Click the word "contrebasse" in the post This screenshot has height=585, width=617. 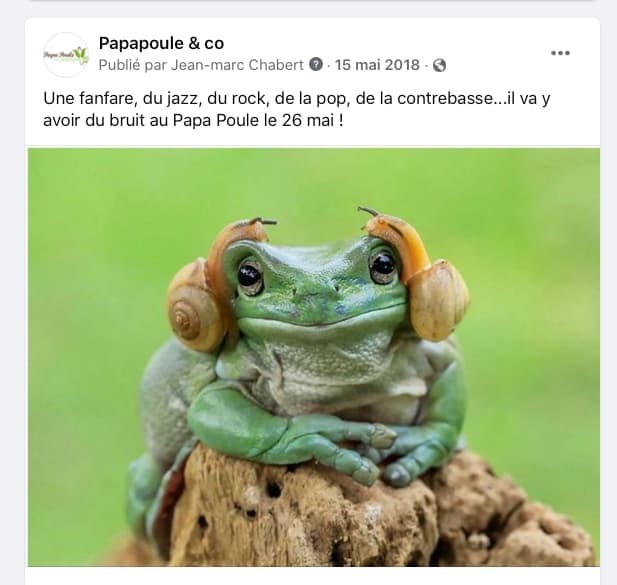coord(445,99)
